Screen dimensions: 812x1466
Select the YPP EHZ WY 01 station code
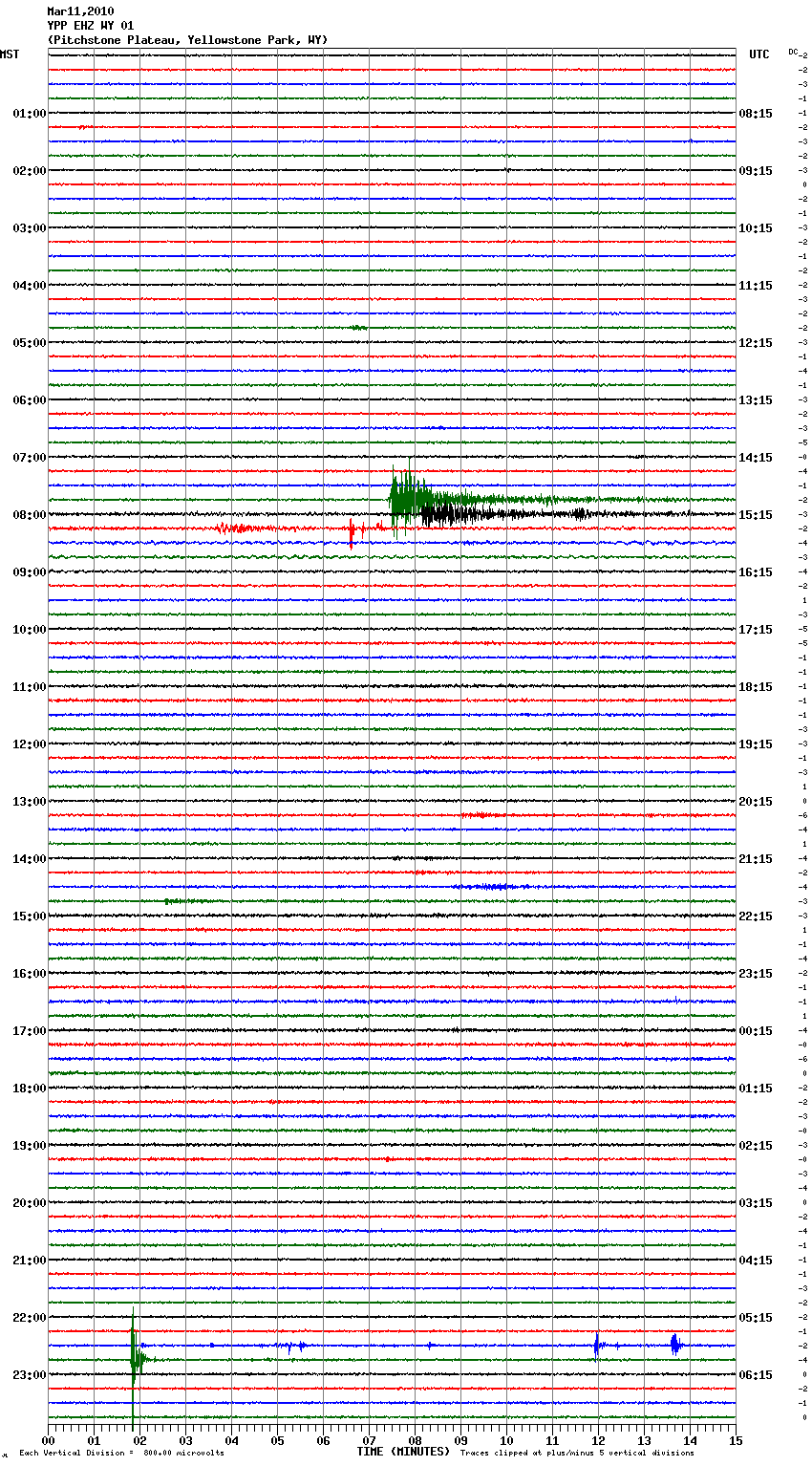pos(91,26)
